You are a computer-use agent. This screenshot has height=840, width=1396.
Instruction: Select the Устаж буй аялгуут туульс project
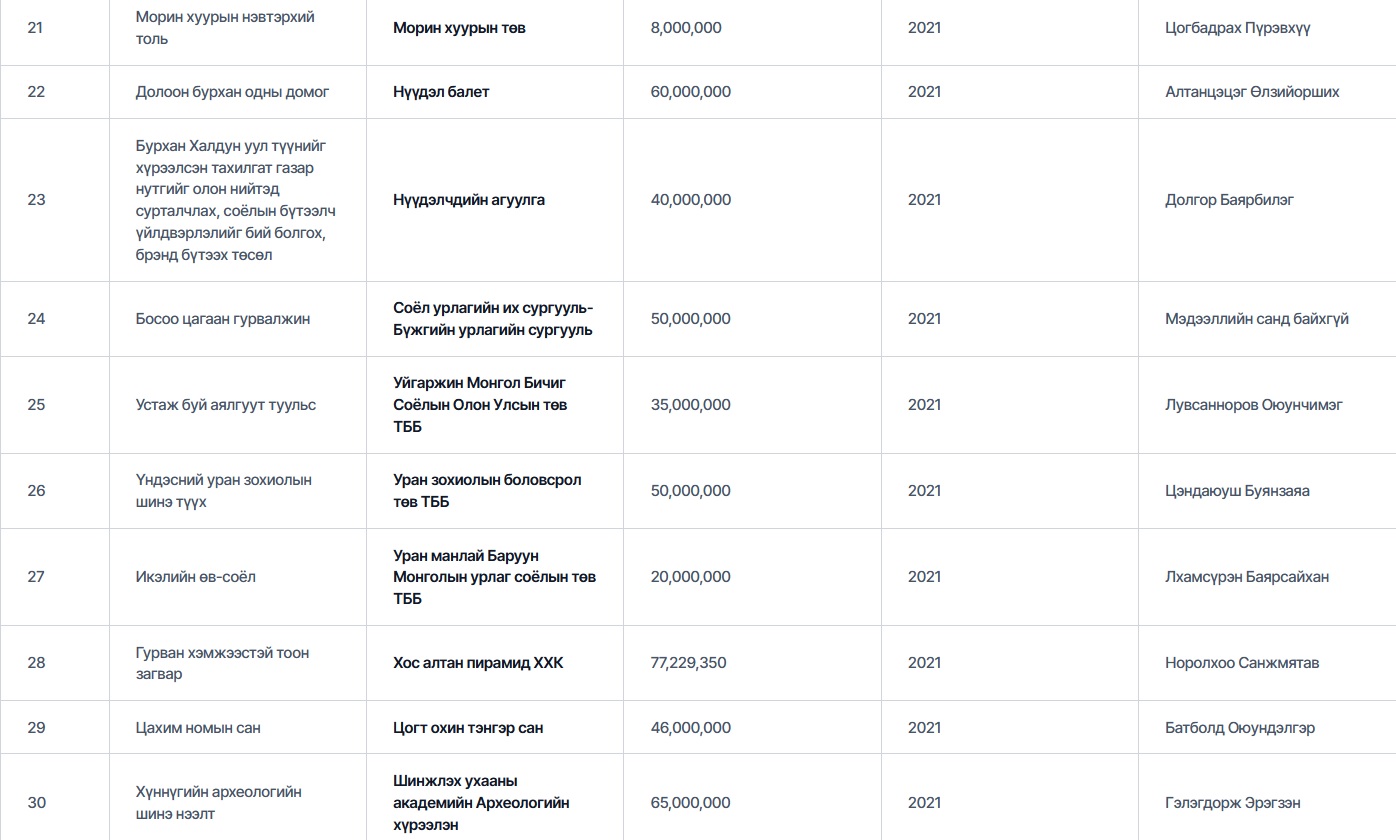[x=226, y=405]
